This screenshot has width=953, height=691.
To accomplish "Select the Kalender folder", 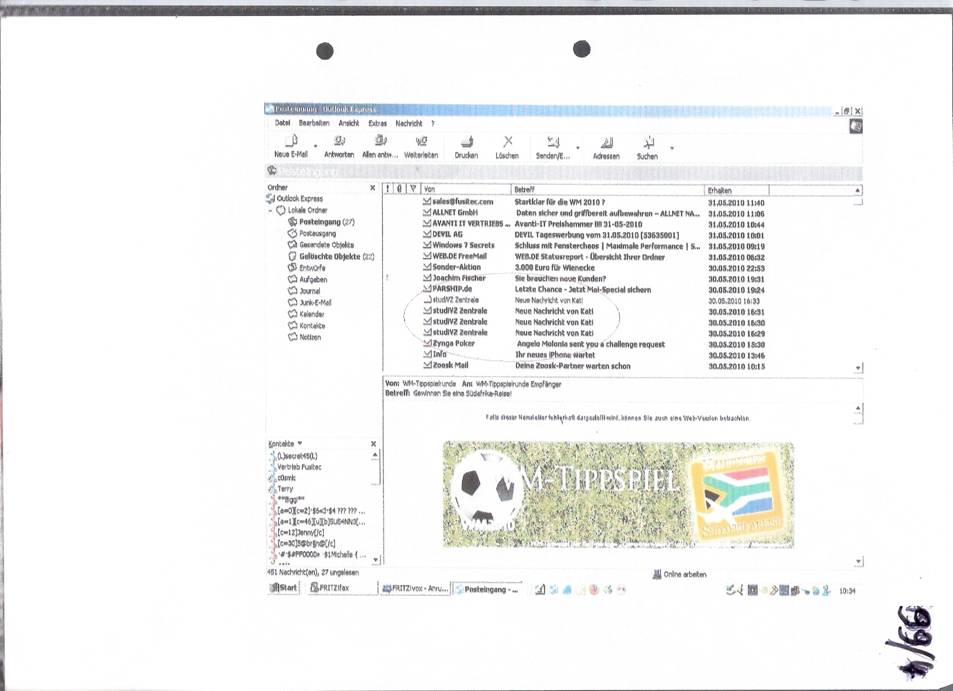I will pyautogui.click(x=306, y=314).
